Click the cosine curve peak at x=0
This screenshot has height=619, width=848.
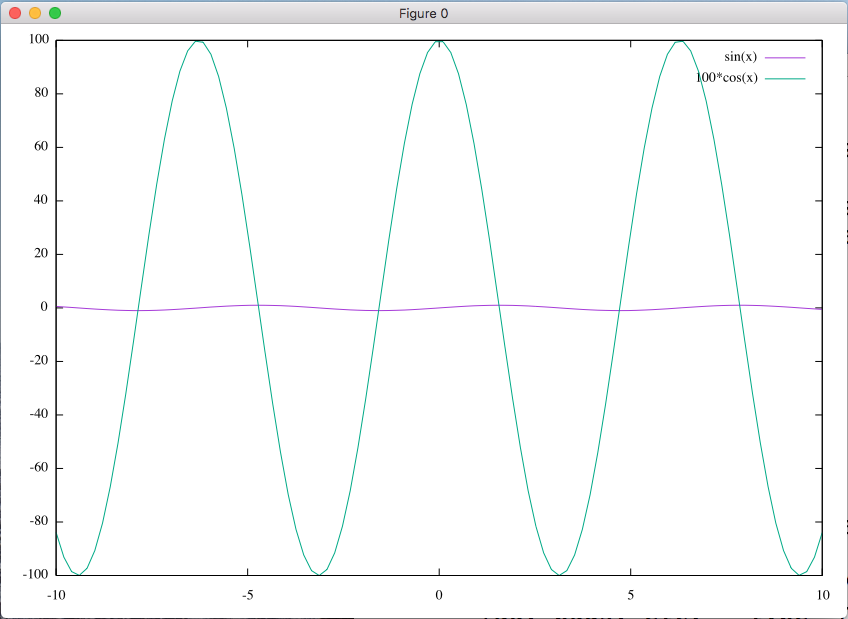tap(439, 42)
